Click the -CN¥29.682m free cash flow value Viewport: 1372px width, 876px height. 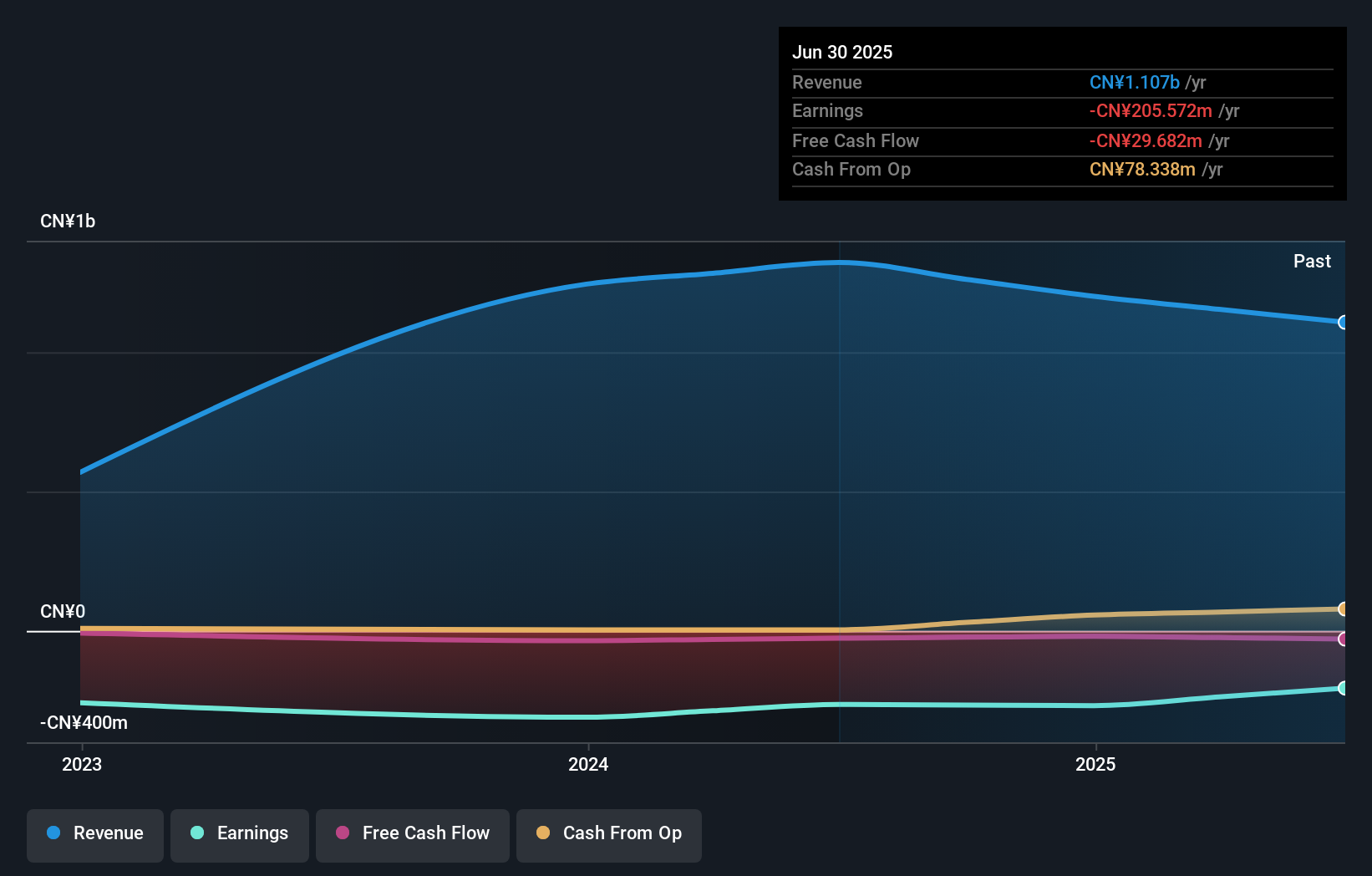point(1146,140)
